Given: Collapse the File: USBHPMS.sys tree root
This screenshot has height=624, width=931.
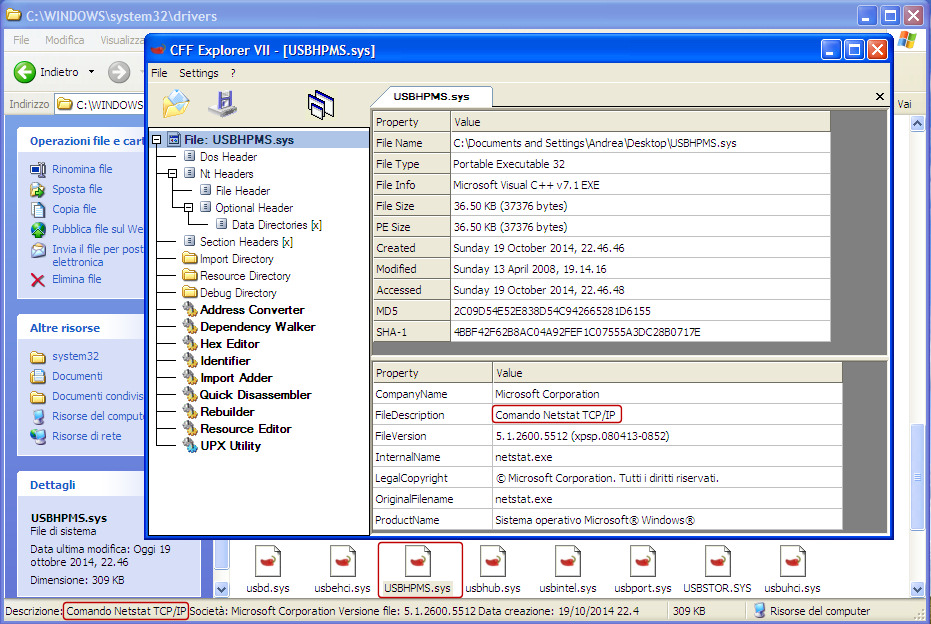Looking at the screenshot, I should tap(157, 140).
